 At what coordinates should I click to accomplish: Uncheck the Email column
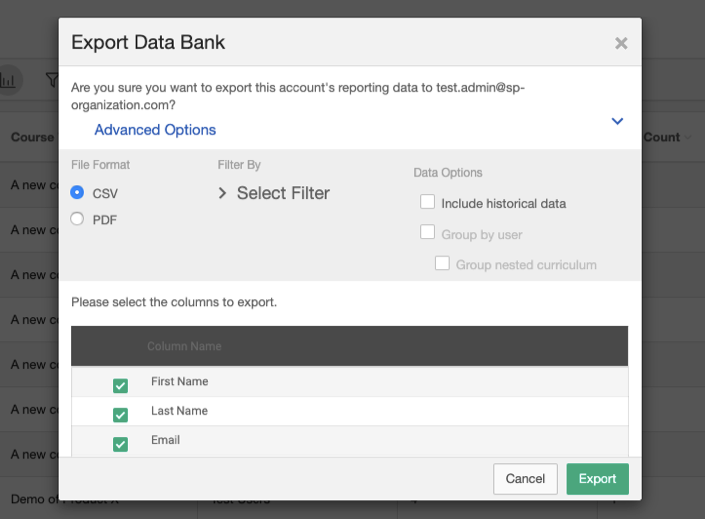click(120, 444)
